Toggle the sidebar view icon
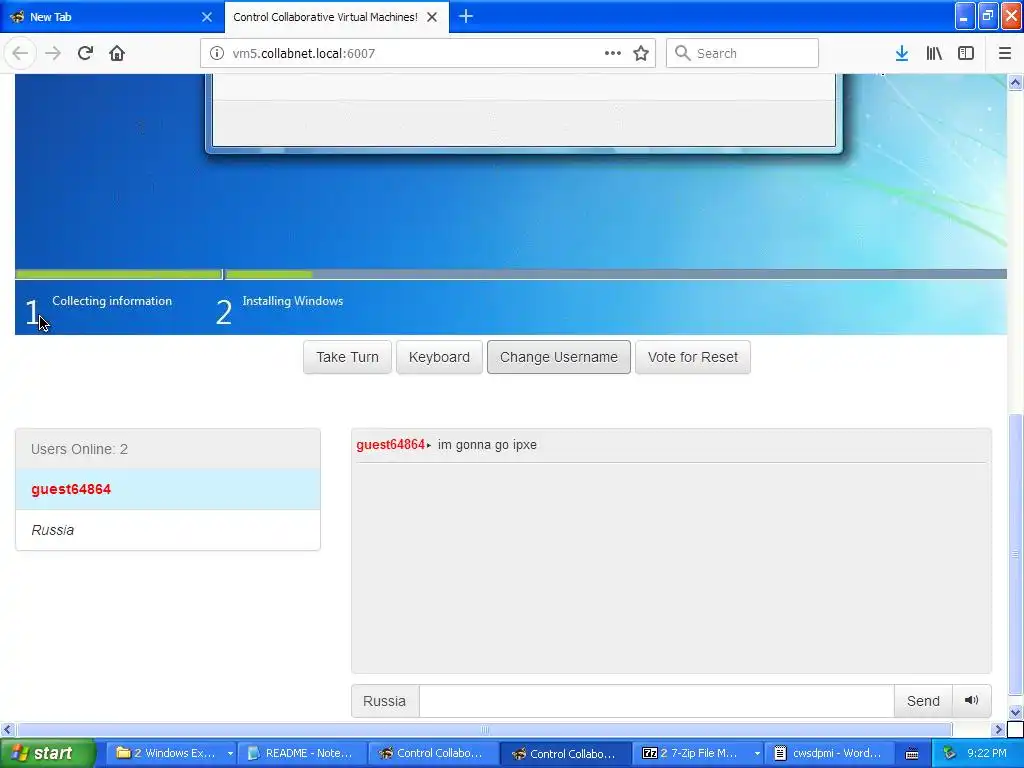Viewport: 1024px width, 768px height. point(966,53)
